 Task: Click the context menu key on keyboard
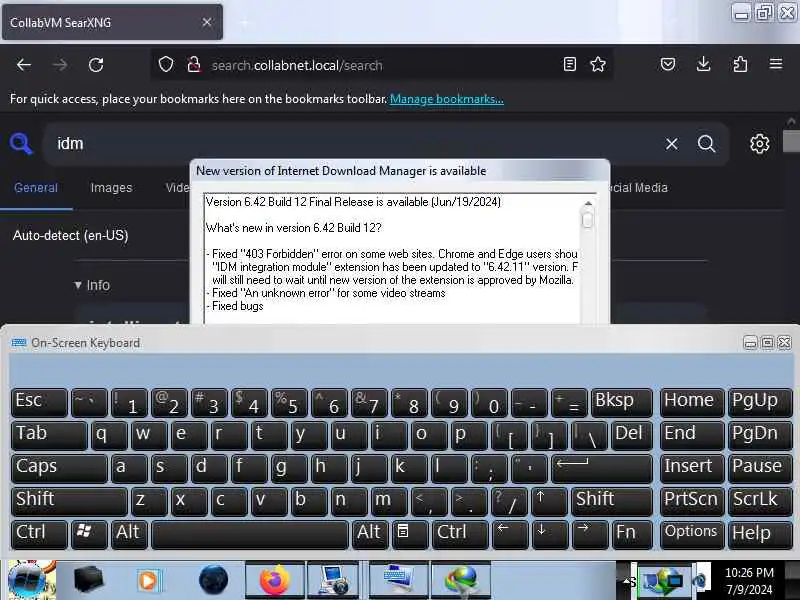point(409,534)
